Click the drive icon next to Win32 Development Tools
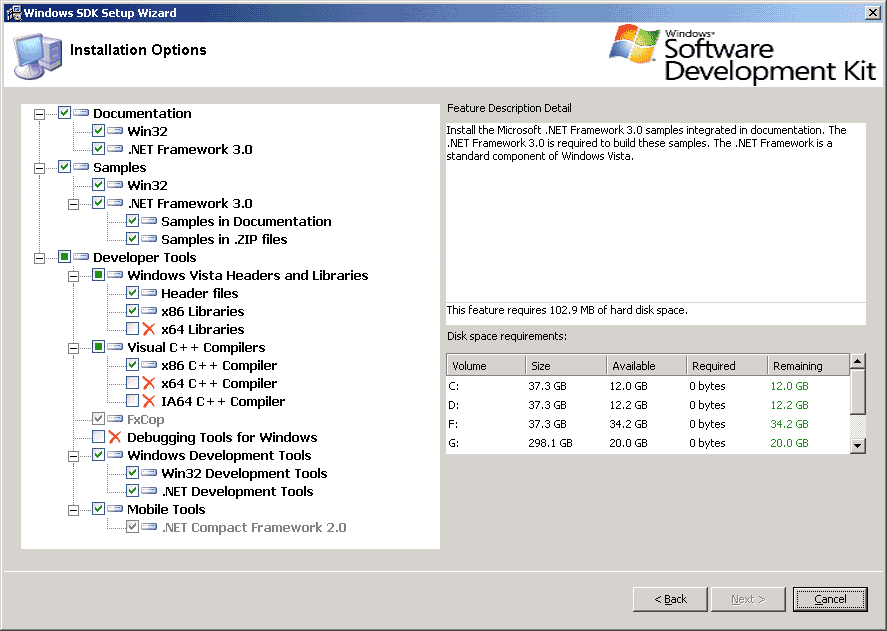 point(149,473)
